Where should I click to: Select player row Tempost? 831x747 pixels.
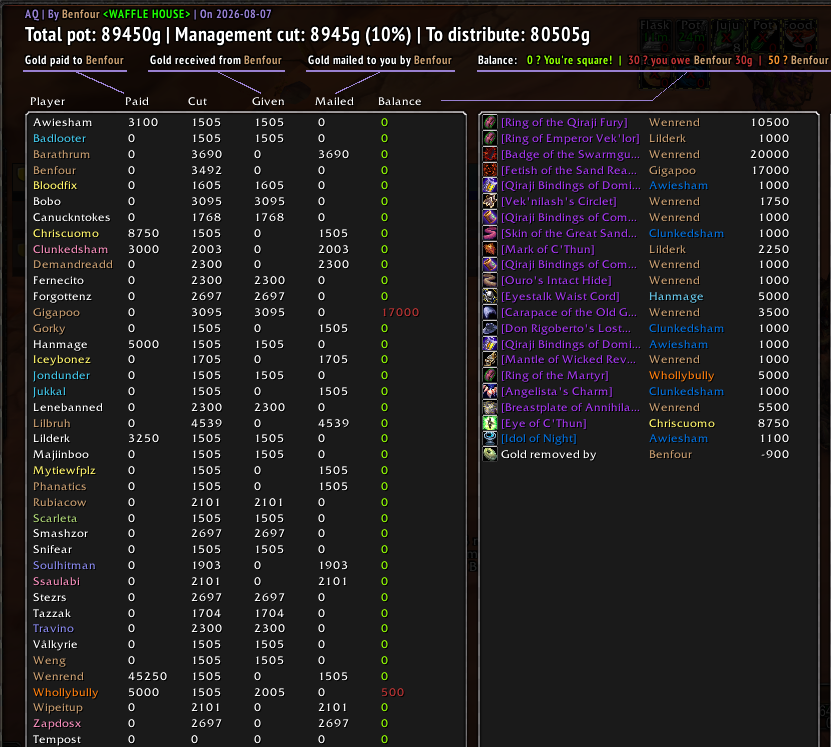point(246,739)
